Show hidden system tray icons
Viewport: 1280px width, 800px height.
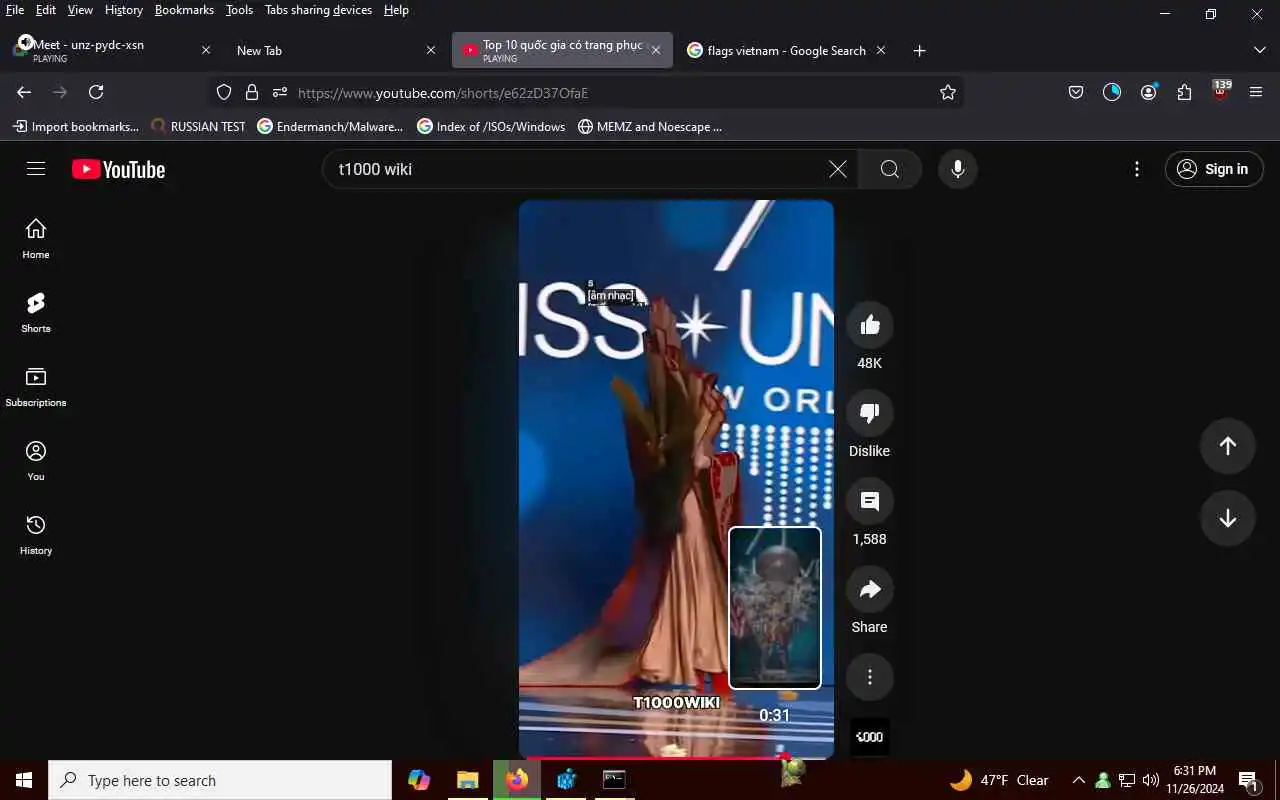(1078, 780)
